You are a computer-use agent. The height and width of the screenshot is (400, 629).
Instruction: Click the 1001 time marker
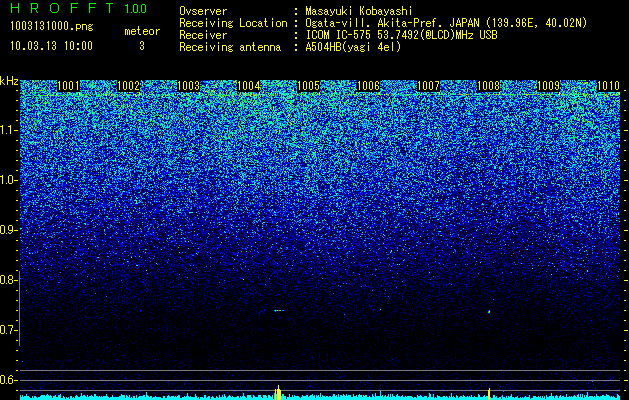pyautogui.click(x=69, y=86)
